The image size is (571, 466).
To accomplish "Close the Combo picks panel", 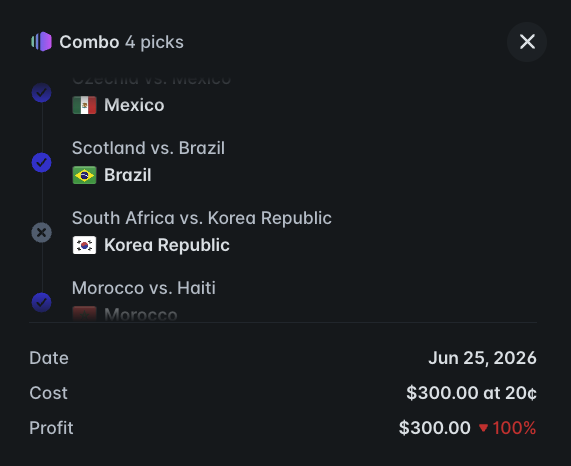I will click(x=527, y=42).
